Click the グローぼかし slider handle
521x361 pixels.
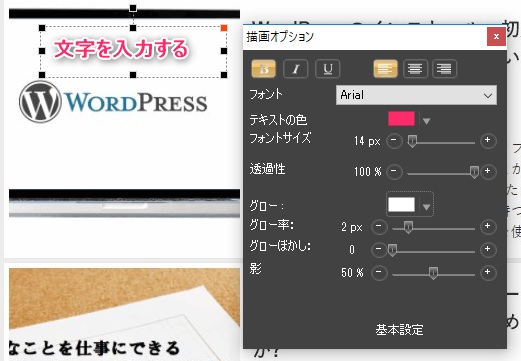[x=393, y=250]
